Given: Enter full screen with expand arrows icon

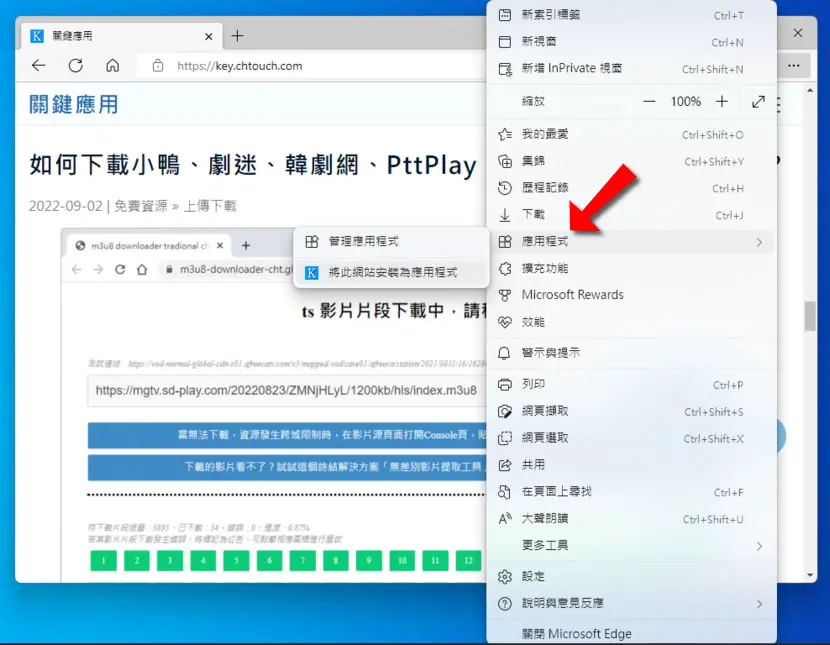Looking at the screenshot, I should pyautogui.click(x=759, y=102).
